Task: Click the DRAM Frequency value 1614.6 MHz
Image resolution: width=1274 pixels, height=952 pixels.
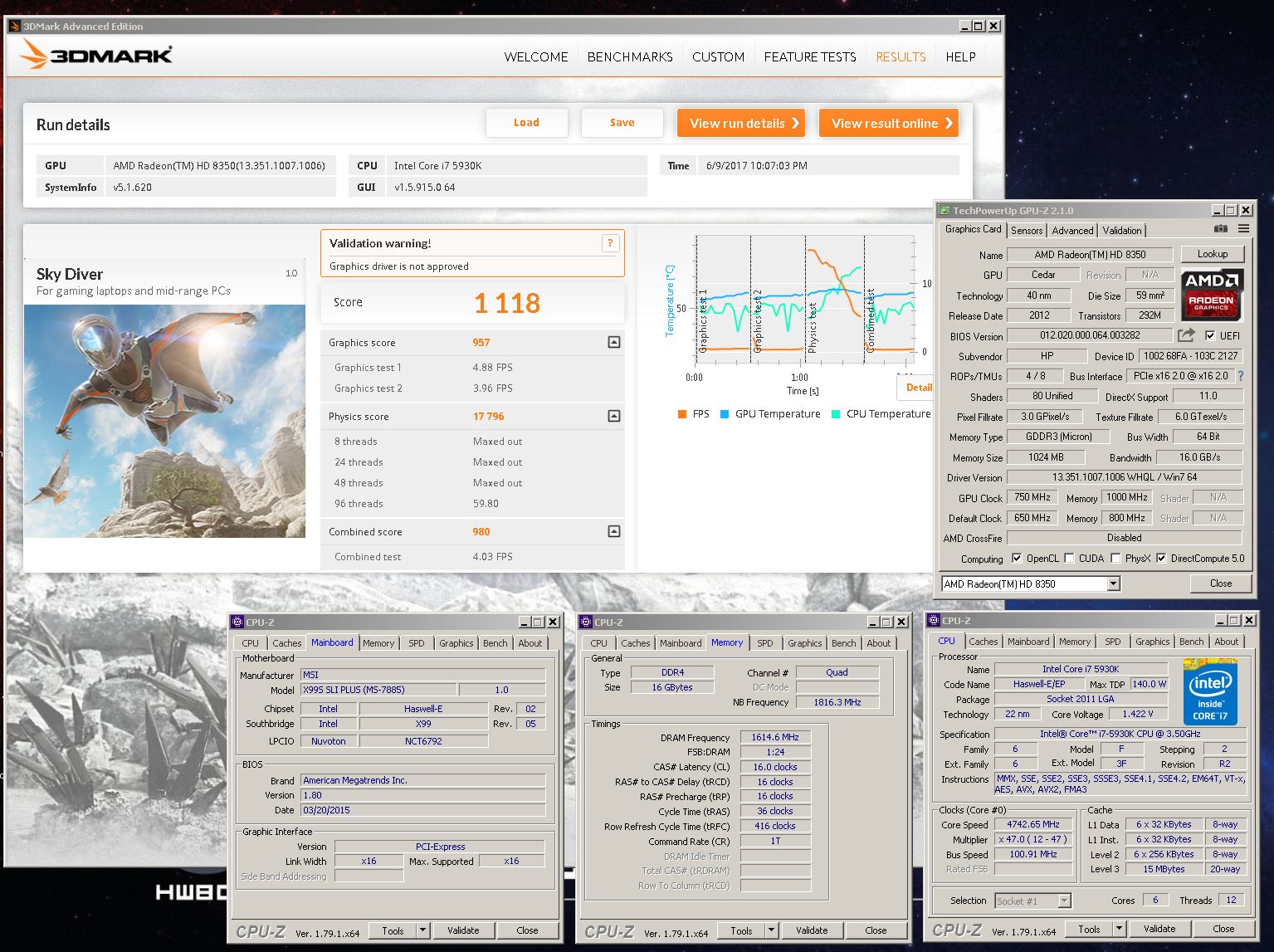Action: [775, 737]
